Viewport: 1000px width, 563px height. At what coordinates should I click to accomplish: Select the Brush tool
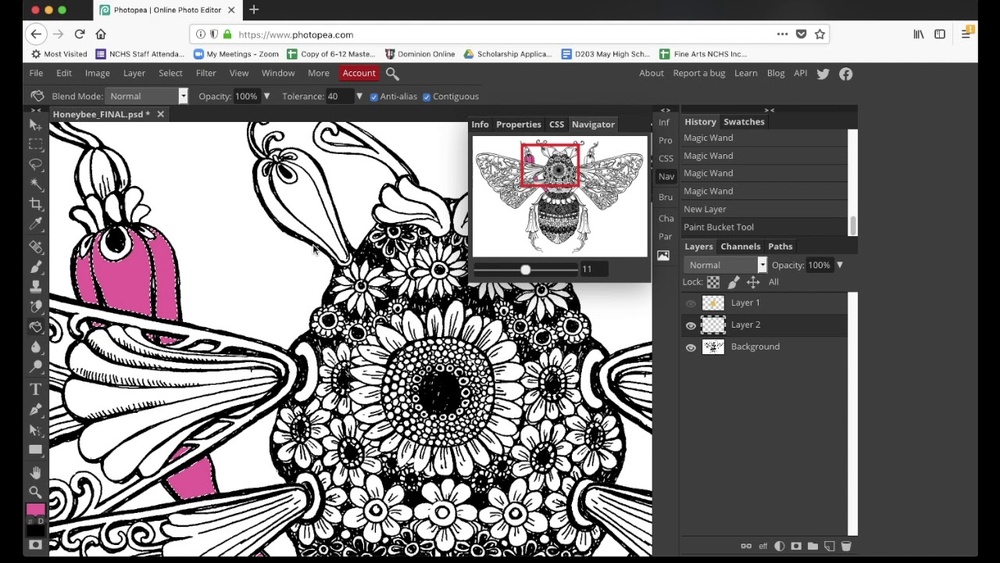pyautogui.click(x=35, y=267)
